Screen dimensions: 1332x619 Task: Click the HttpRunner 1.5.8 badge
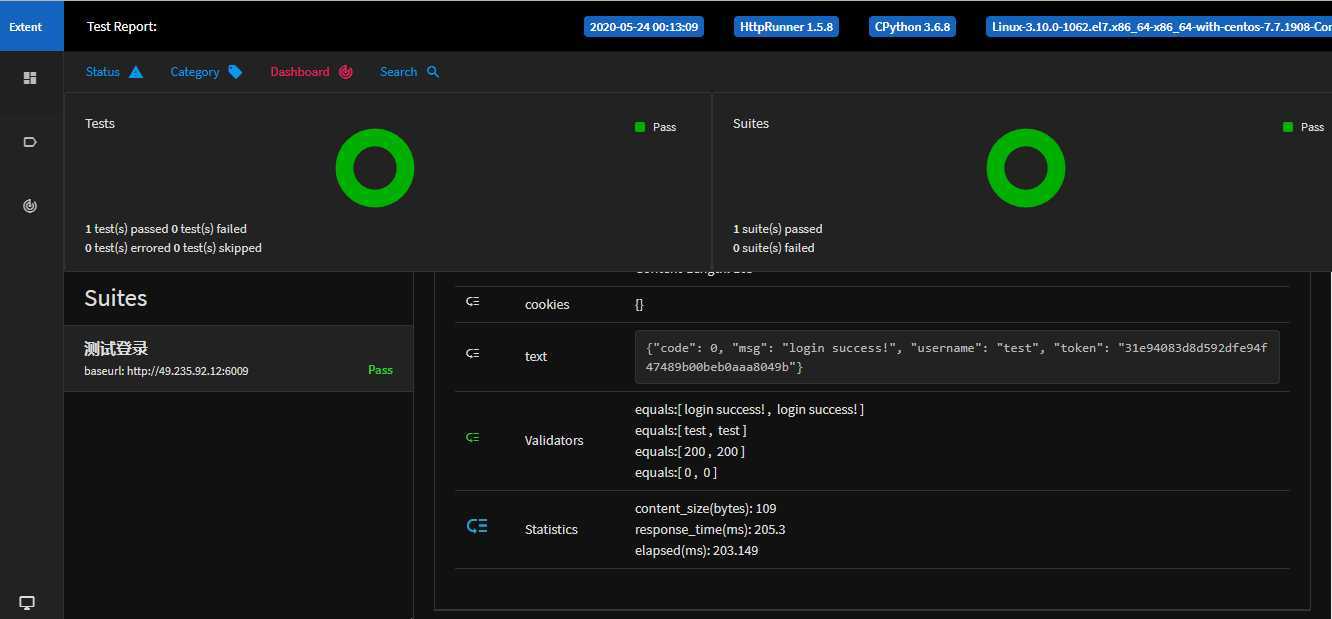point(786,27)
